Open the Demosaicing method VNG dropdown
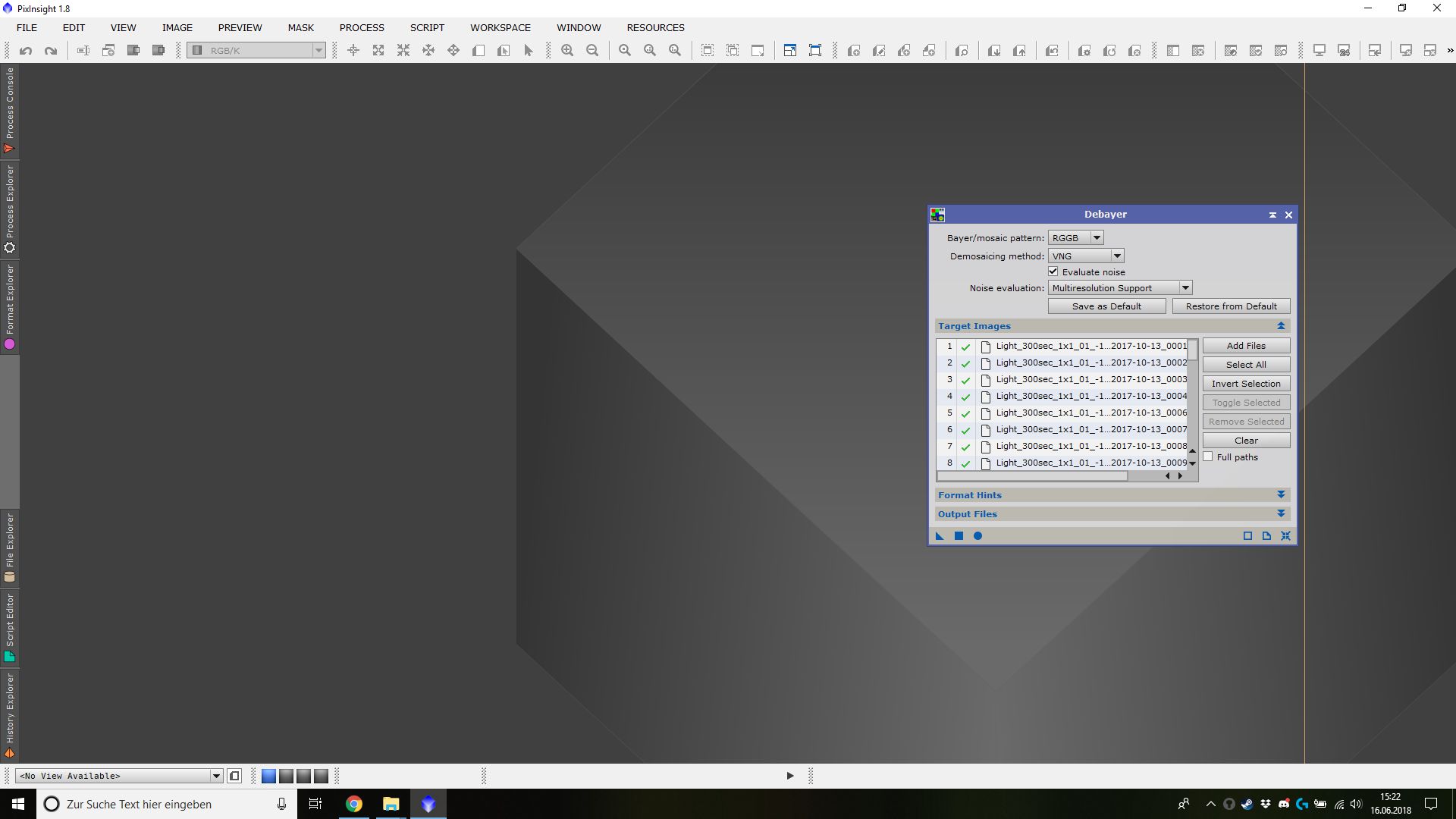This screenshot has height=819, width=1456. click(1085, 256)
